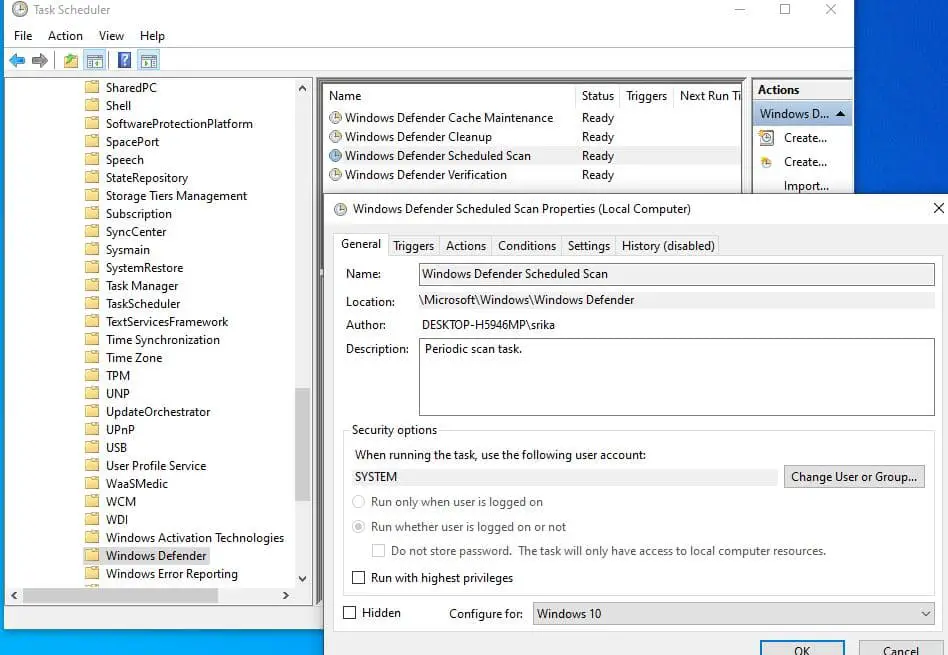Screen dimensions: 948x655
Task: Select Run whether user is logged on or not
Action: (x=358, y=527)
